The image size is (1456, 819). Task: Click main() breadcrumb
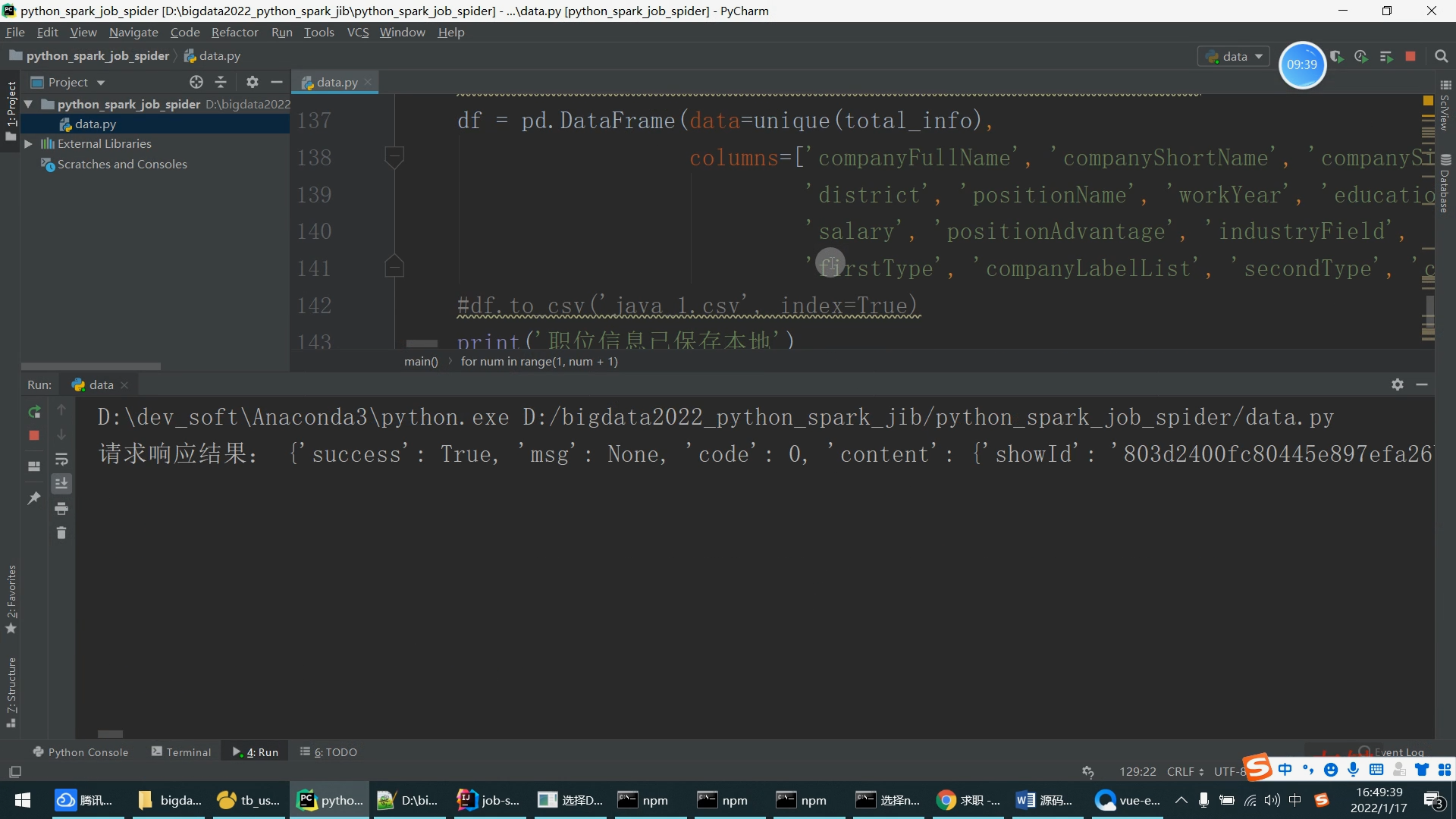point(421,362)
